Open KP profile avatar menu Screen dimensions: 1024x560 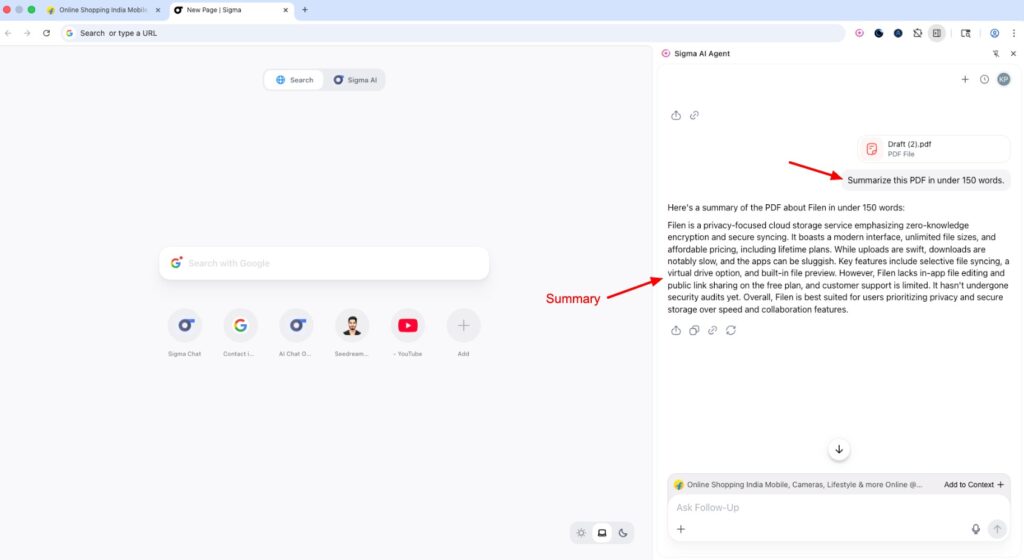click(1003, 79)
